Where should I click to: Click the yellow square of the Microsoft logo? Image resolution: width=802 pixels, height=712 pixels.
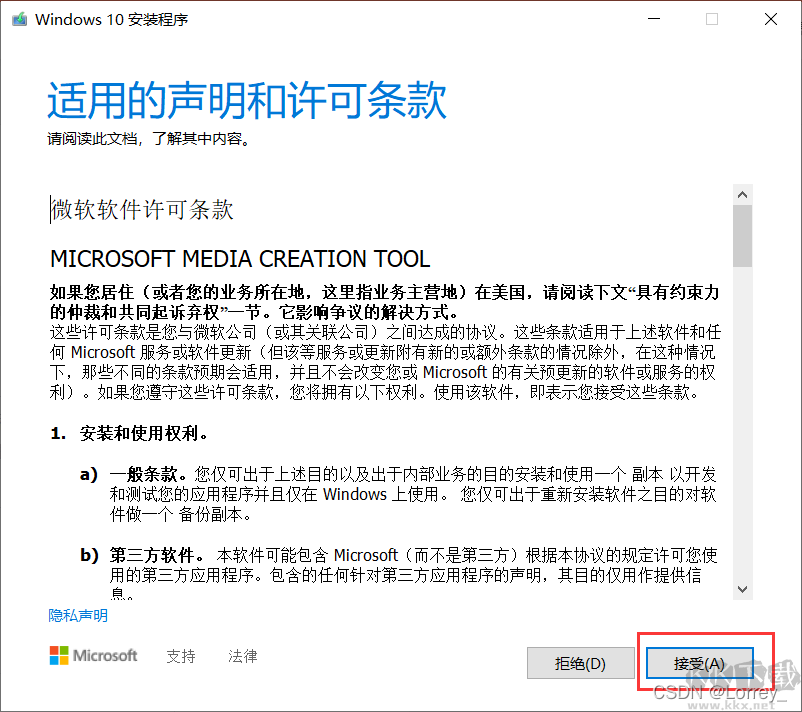63,659
